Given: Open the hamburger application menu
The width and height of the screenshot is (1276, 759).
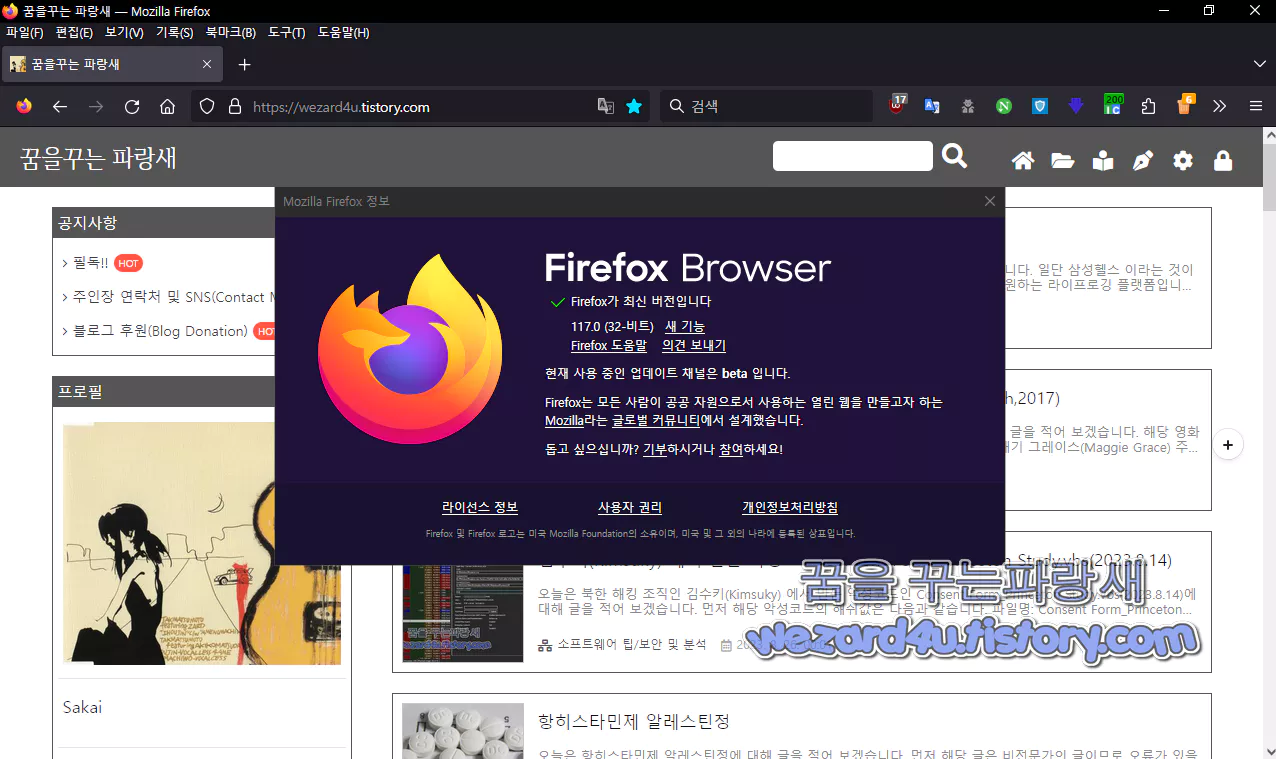Looking at the screenshot, I should coord(1255,106).
